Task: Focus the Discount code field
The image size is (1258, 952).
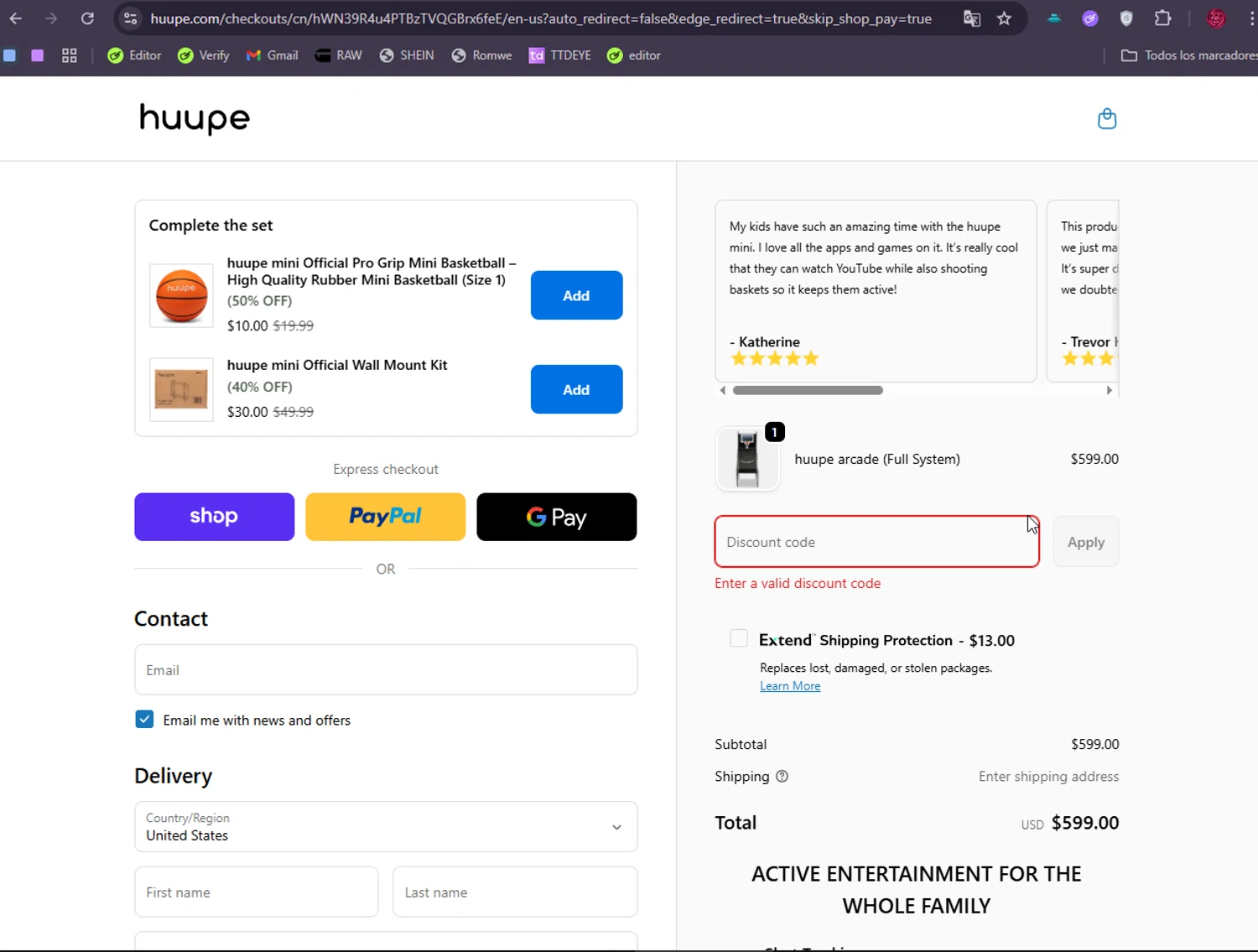Action: coord(876,542)
